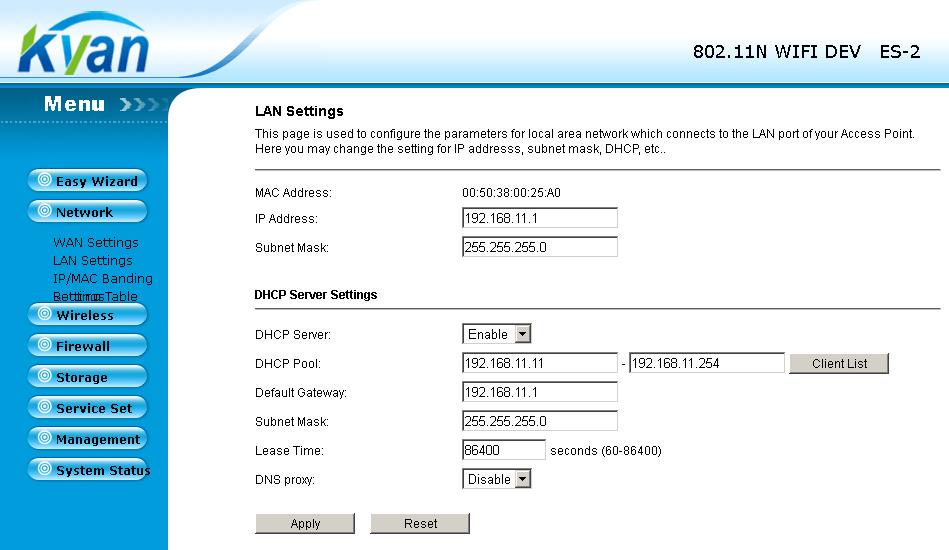The image size is (949, 550).
Task: Click the Kyan logo
Action: pos(84,45)
